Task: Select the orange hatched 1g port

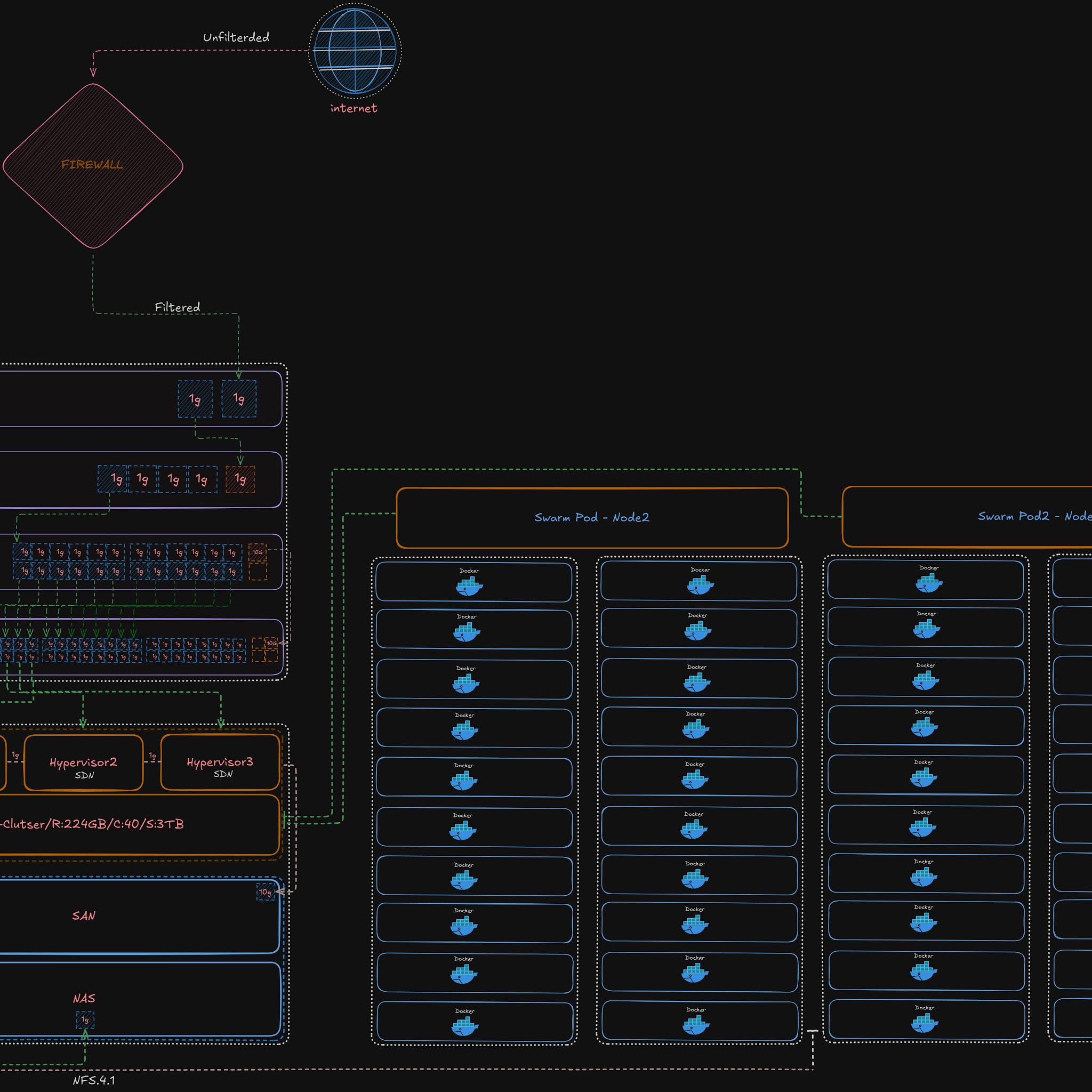Action: click(240, 479)
